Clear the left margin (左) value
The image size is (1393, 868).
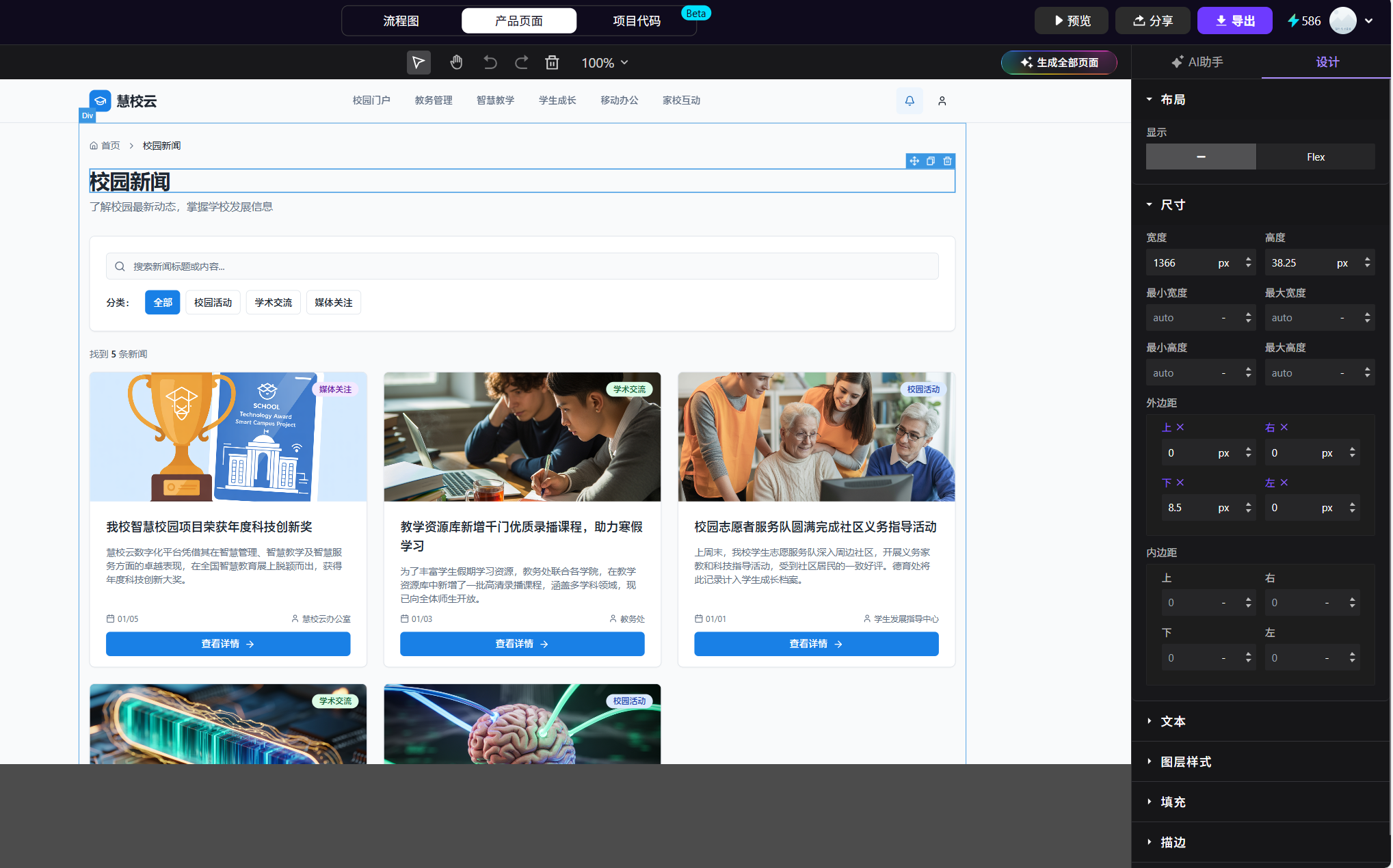coord(1284,483)
